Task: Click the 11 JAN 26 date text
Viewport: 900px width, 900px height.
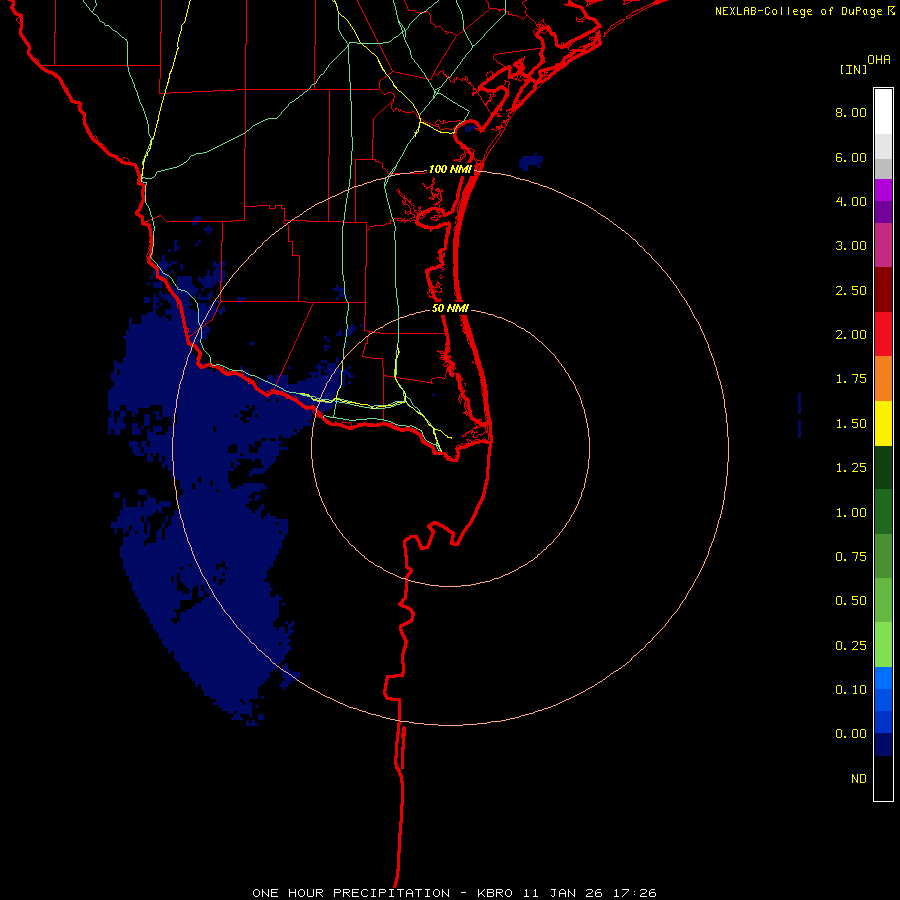Action: [563, 893]
